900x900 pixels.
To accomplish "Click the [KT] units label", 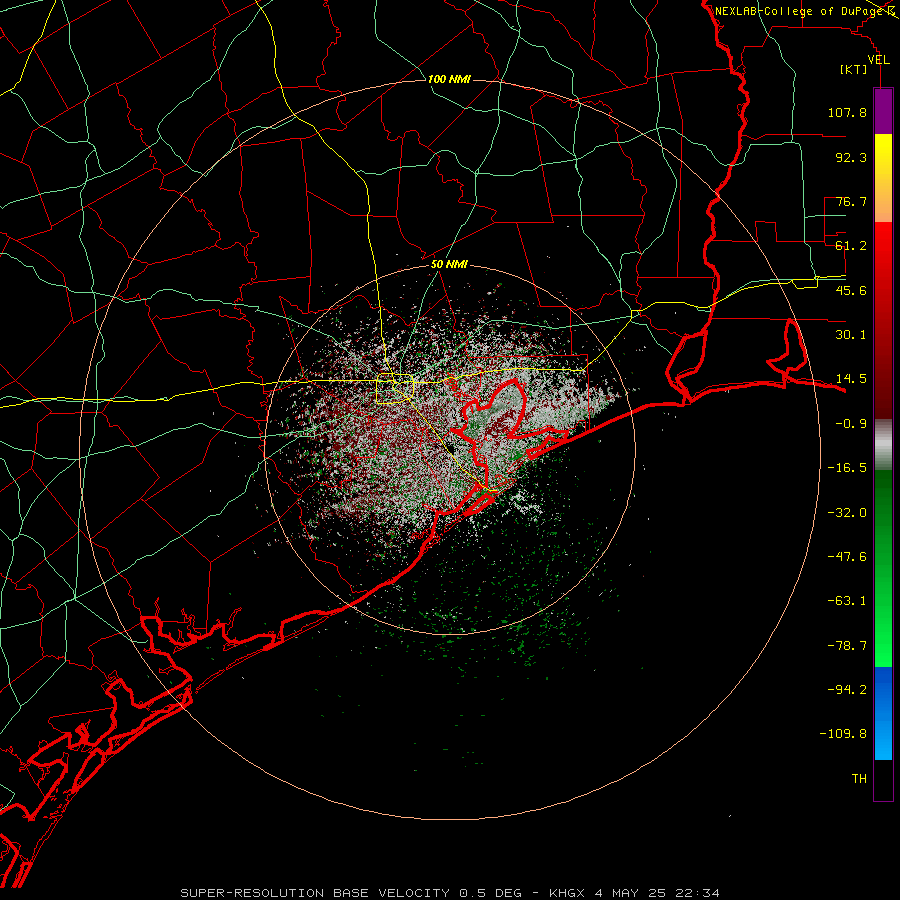I will tap(854, 69).
